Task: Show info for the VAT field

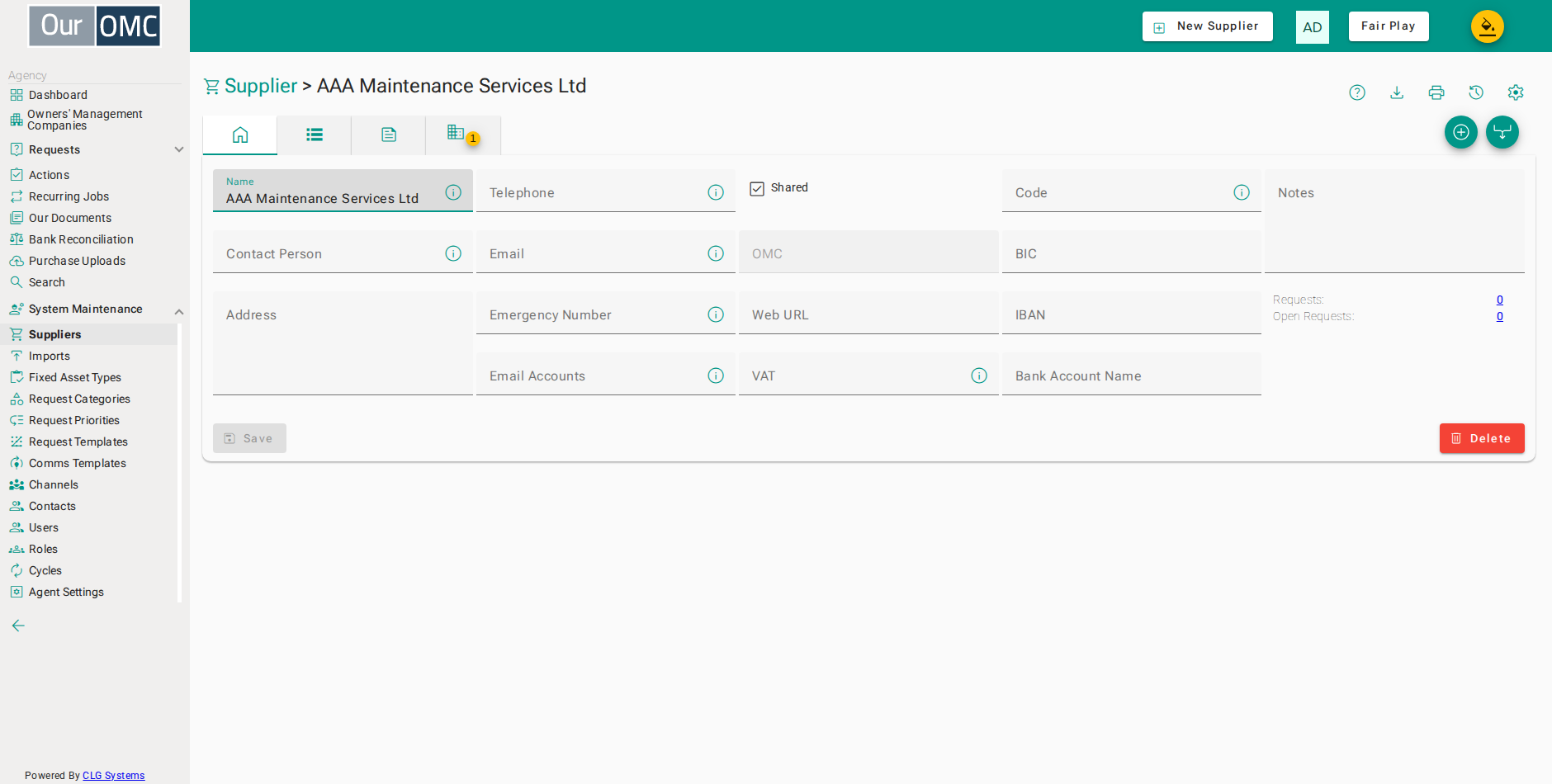Action: click(x=979, y=375)
